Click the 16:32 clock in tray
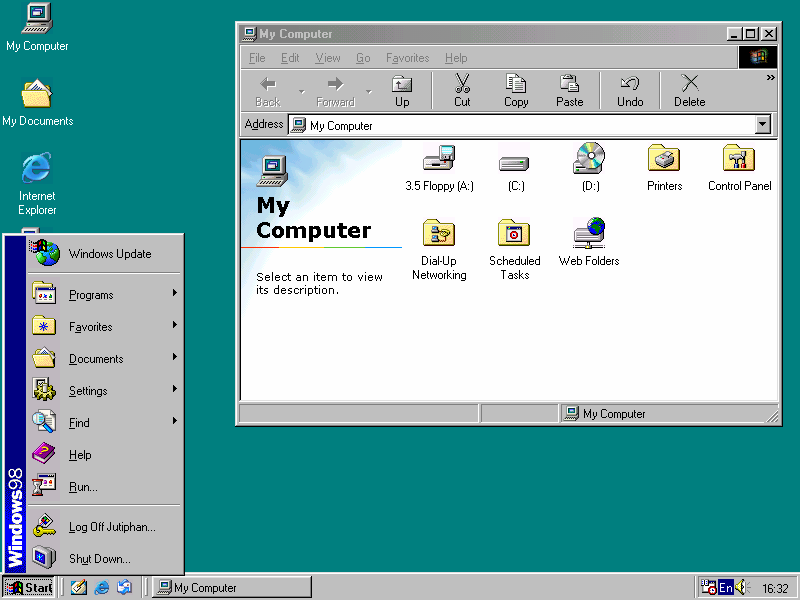The width and height of the screenshot is (800, 600). tap(775, 588)
